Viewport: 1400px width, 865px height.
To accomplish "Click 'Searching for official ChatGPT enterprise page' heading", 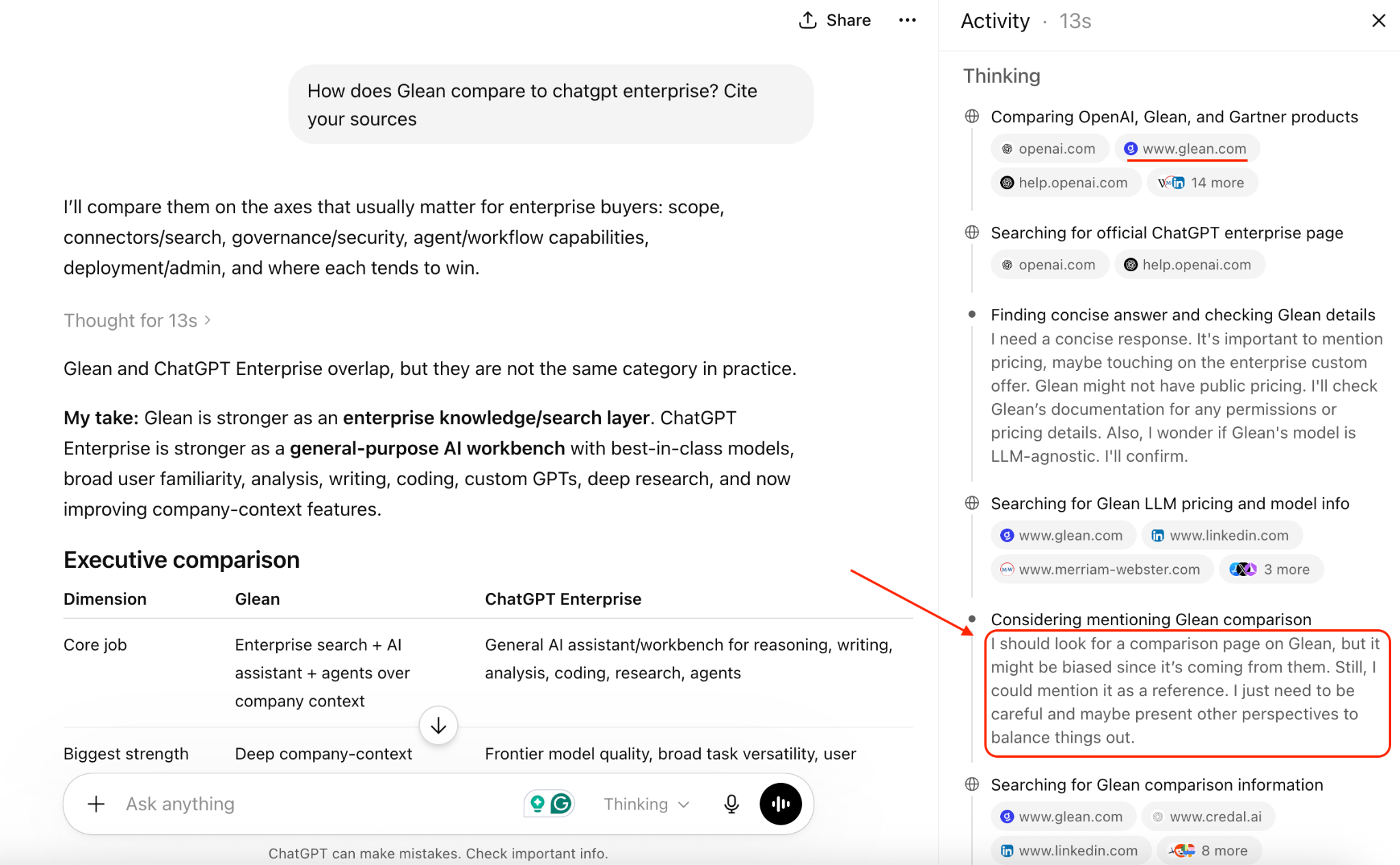I will [1166, 233].
